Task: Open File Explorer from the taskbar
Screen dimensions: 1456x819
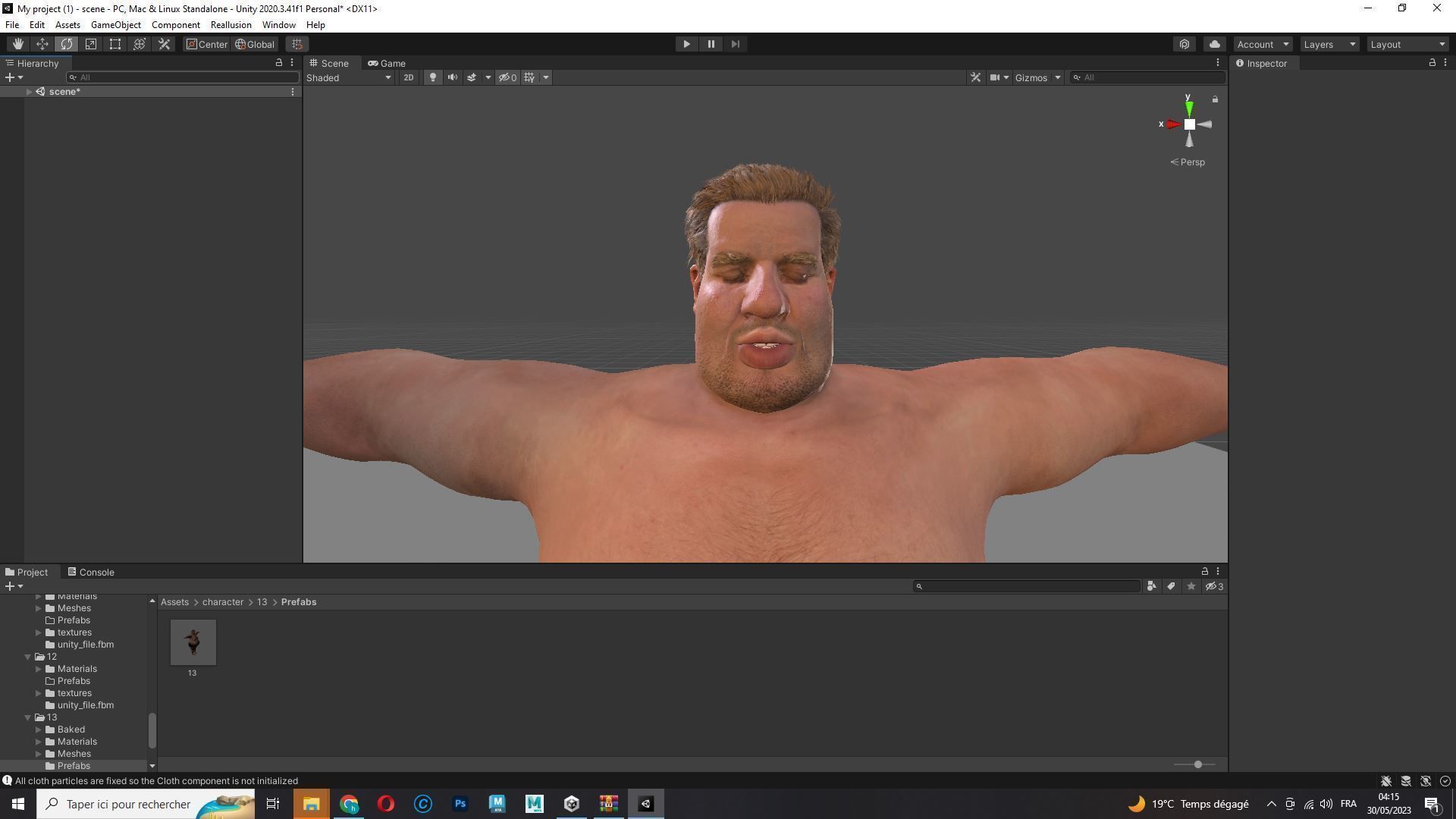Action: coord(312,804)
